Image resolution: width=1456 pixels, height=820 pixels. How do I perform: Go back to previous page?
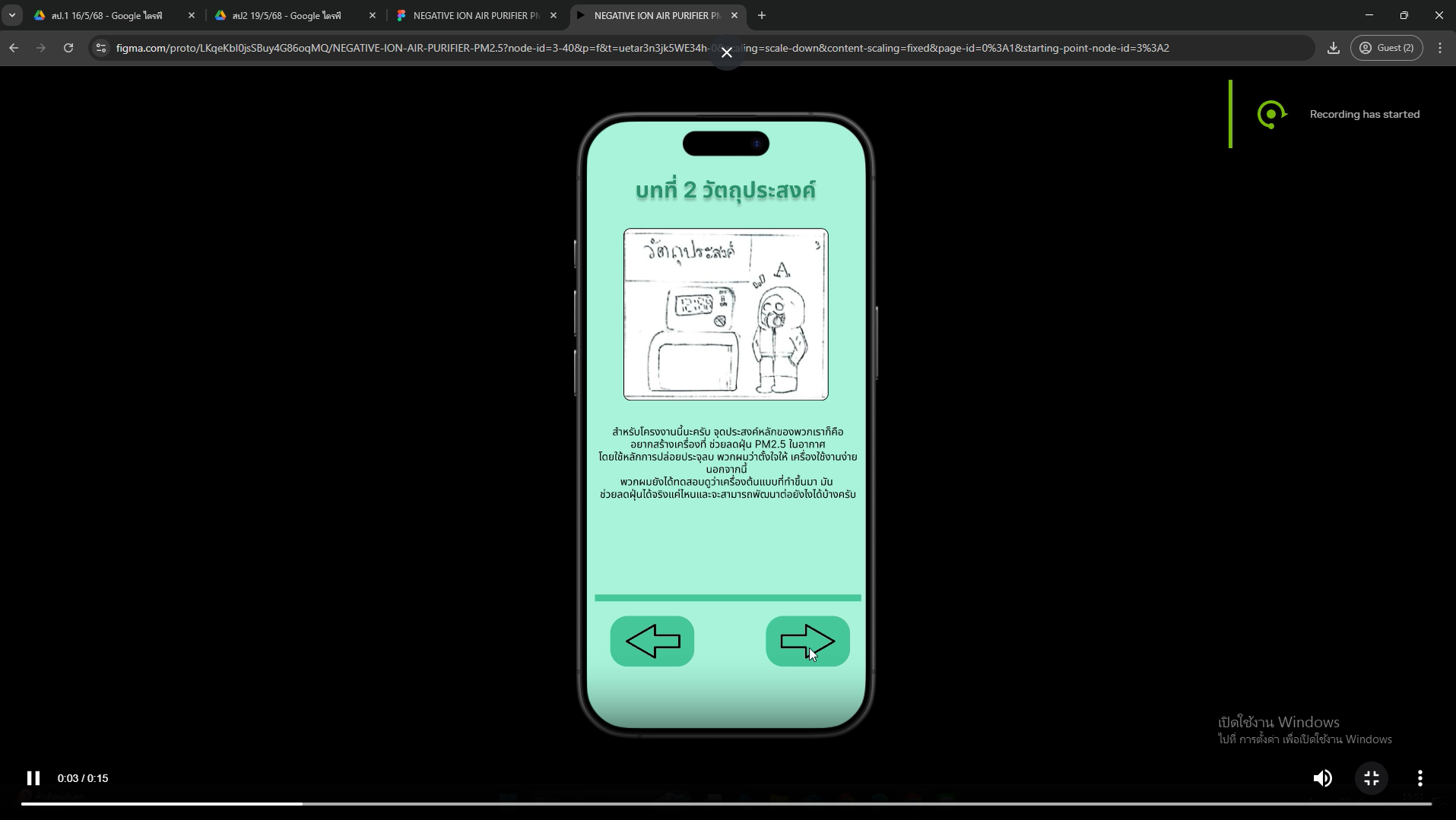coord(14,48)
